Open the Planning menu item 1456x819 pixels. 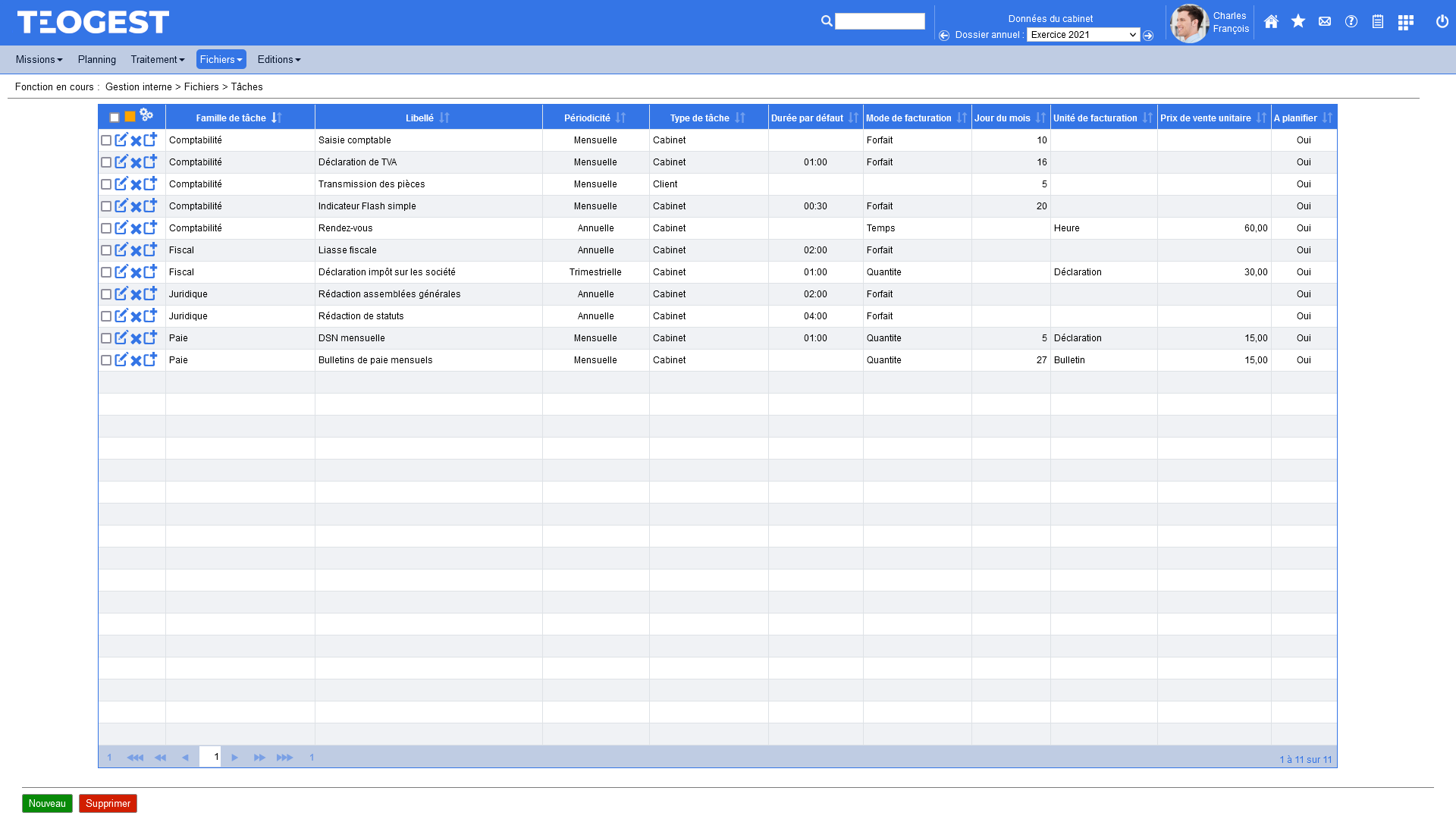pyautogui.click(x=96, y=59)
